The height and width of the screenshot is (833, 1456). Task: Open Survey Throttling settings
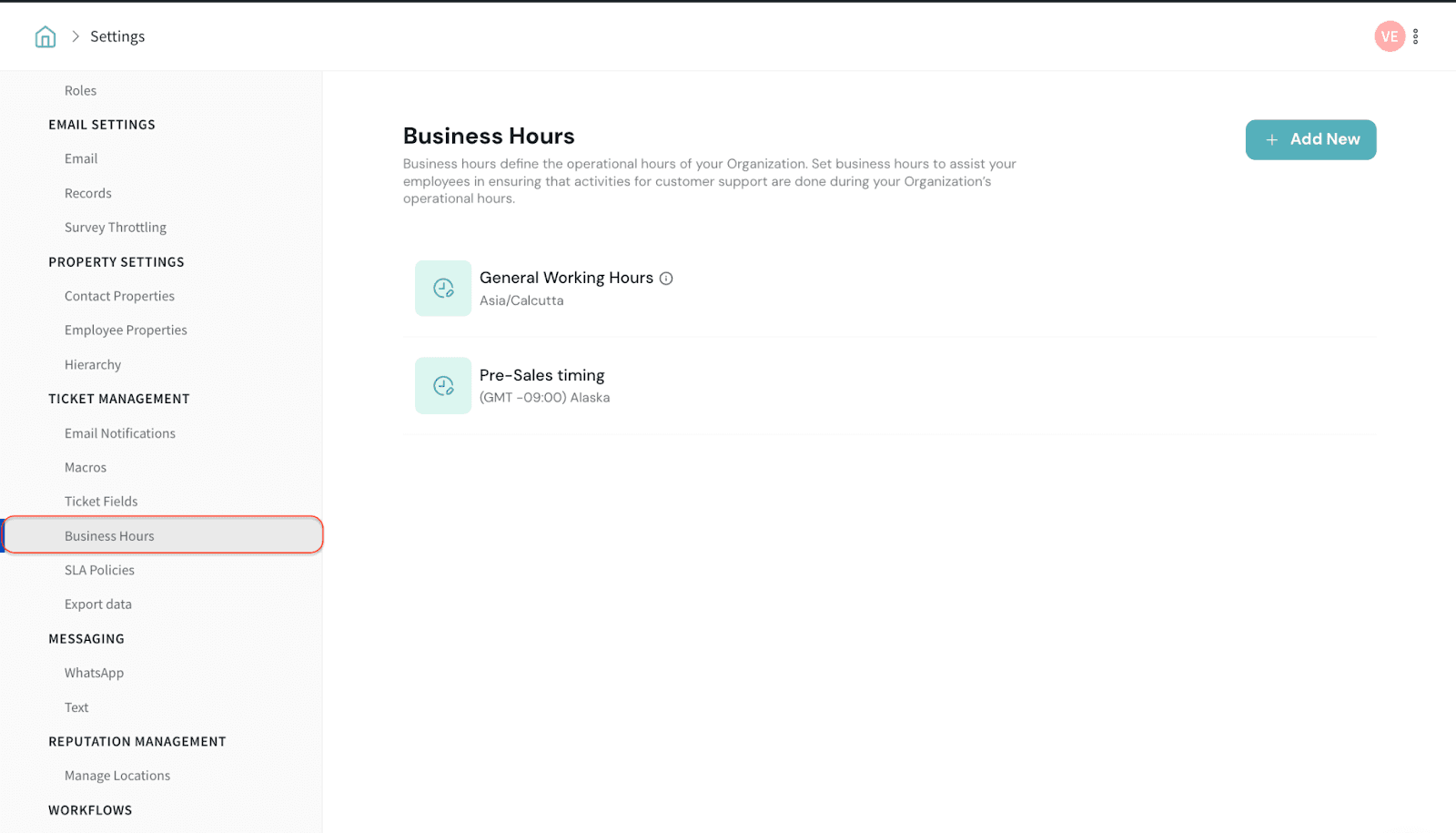(116, 228)
